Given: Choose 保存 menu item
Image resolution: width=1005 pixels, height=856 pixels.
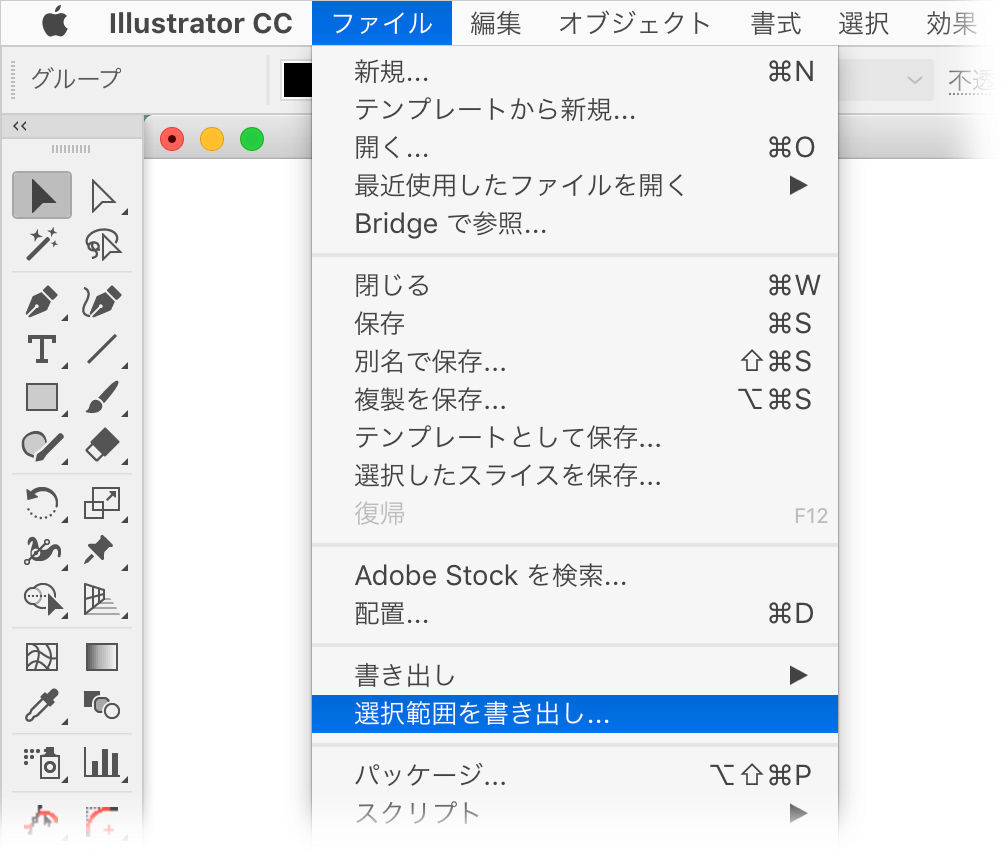Looking at the screenshot, I should click(574, 324).
